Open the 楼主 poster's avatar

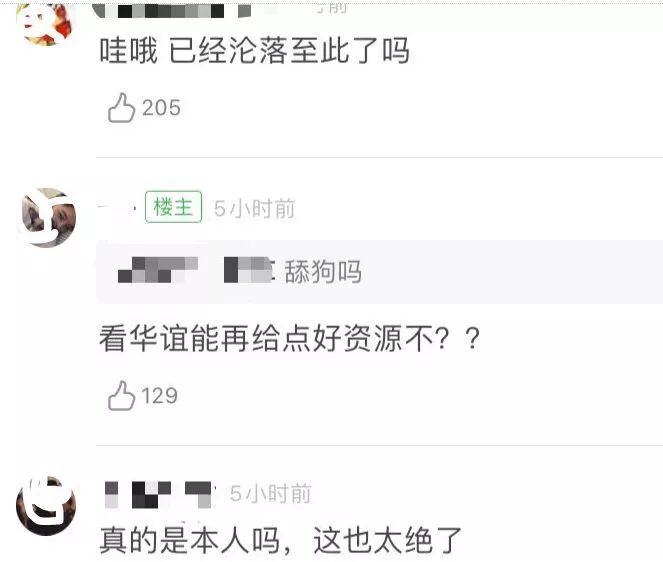point(47,217)
